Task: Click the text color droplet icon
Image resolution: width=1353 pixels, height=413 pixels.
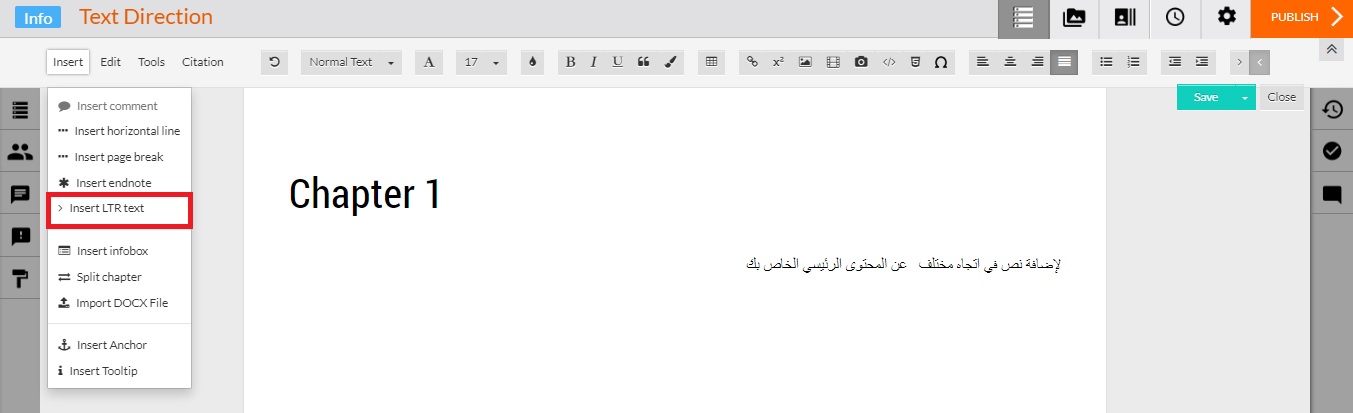Action: coord(532,62)
